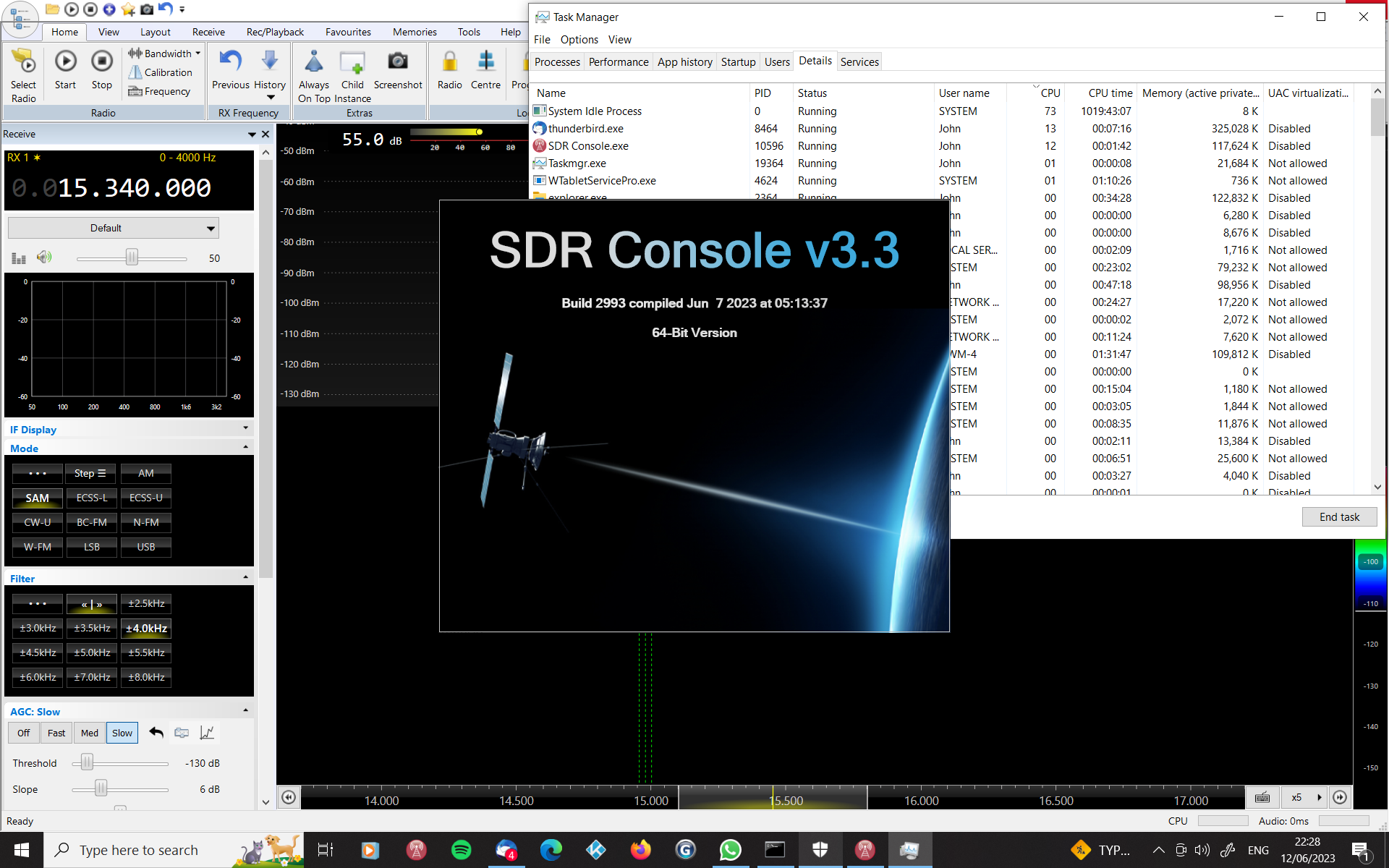Switch to the Performance tab in Task Manager

[x=618, y=62]
